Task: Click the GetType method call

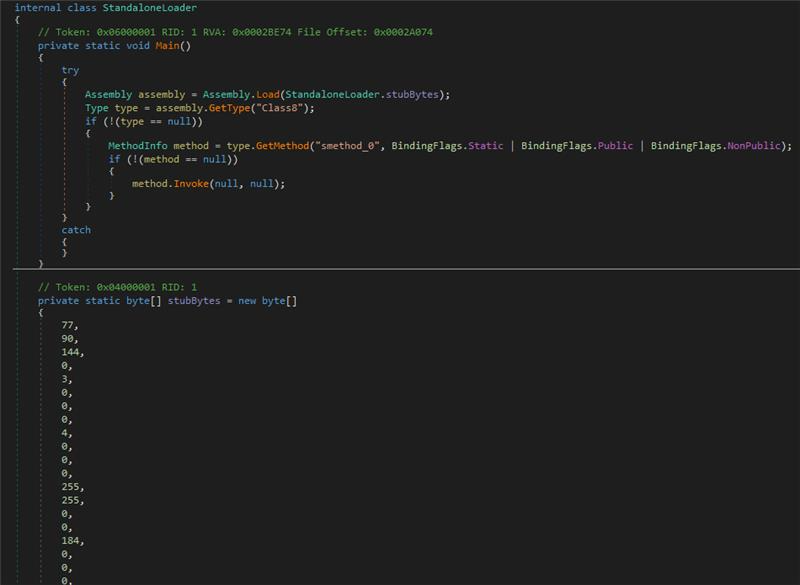Action: pyautogui.click(x=230, y=108)
